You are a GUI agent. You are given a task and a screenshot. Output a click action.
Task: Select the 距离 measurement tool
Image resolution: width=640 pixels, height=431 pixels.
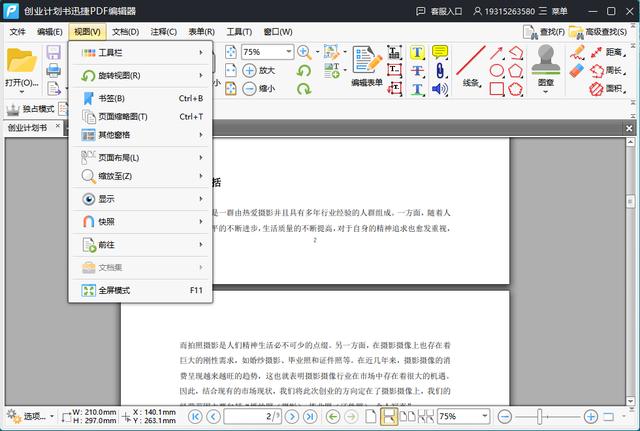click(608, 52)
